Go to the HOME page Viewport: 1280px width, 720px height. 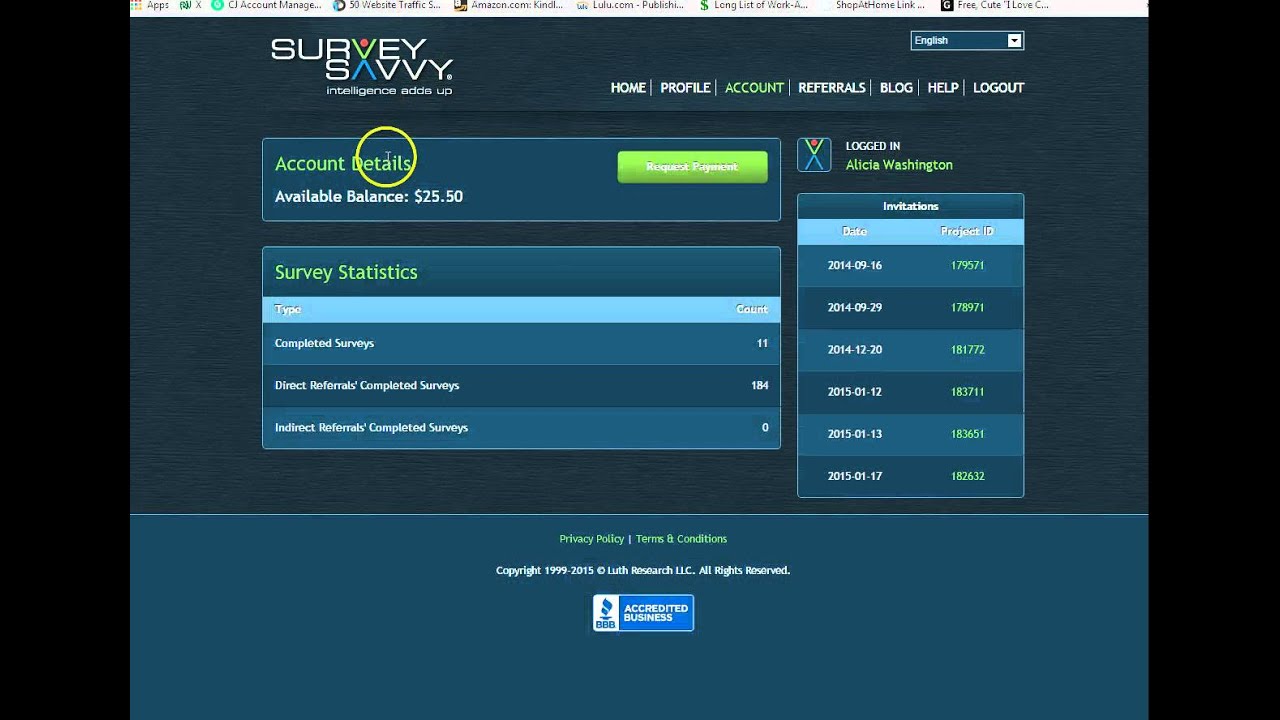628,88
